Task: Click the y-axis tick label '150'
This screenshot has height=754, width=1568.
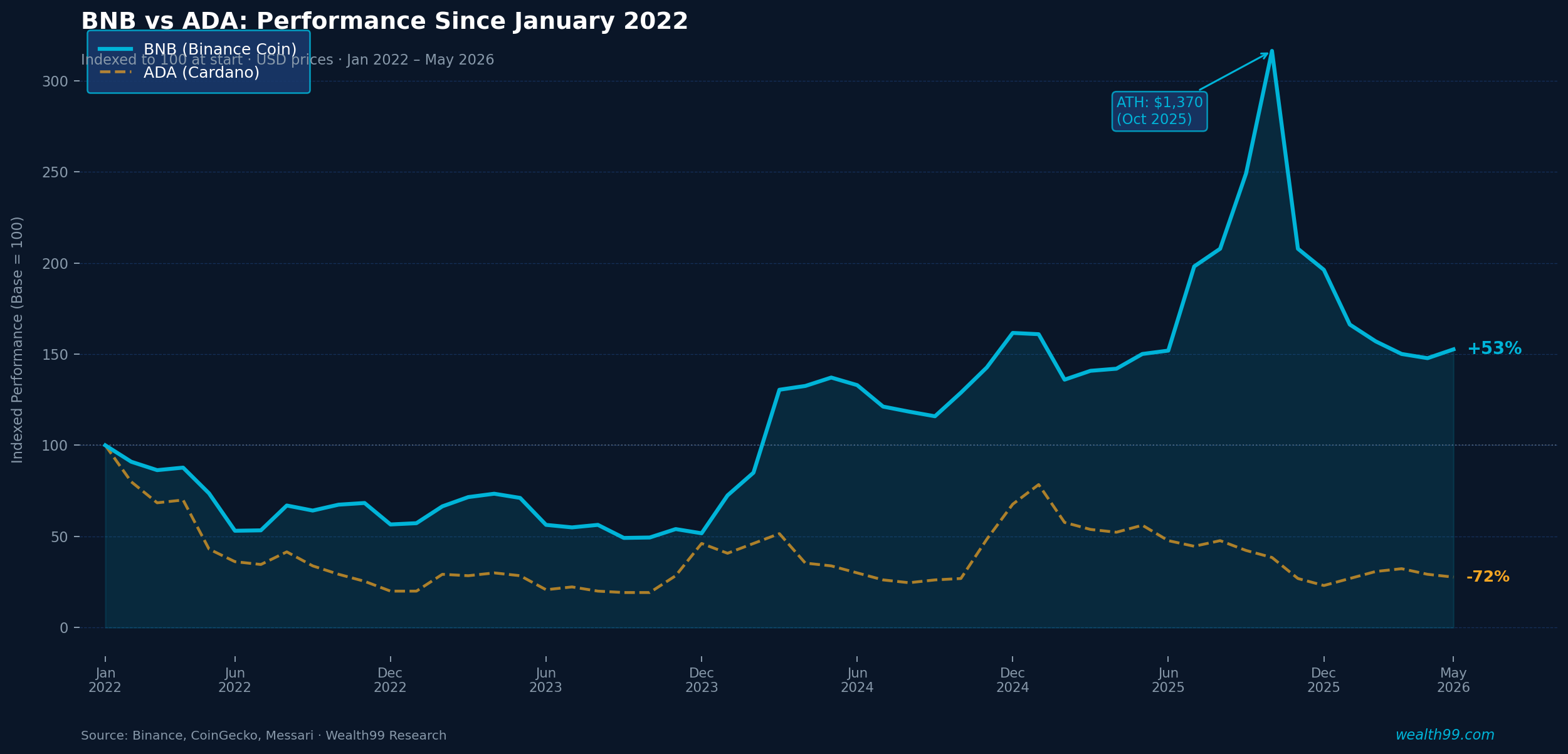Action: [55, 355]
